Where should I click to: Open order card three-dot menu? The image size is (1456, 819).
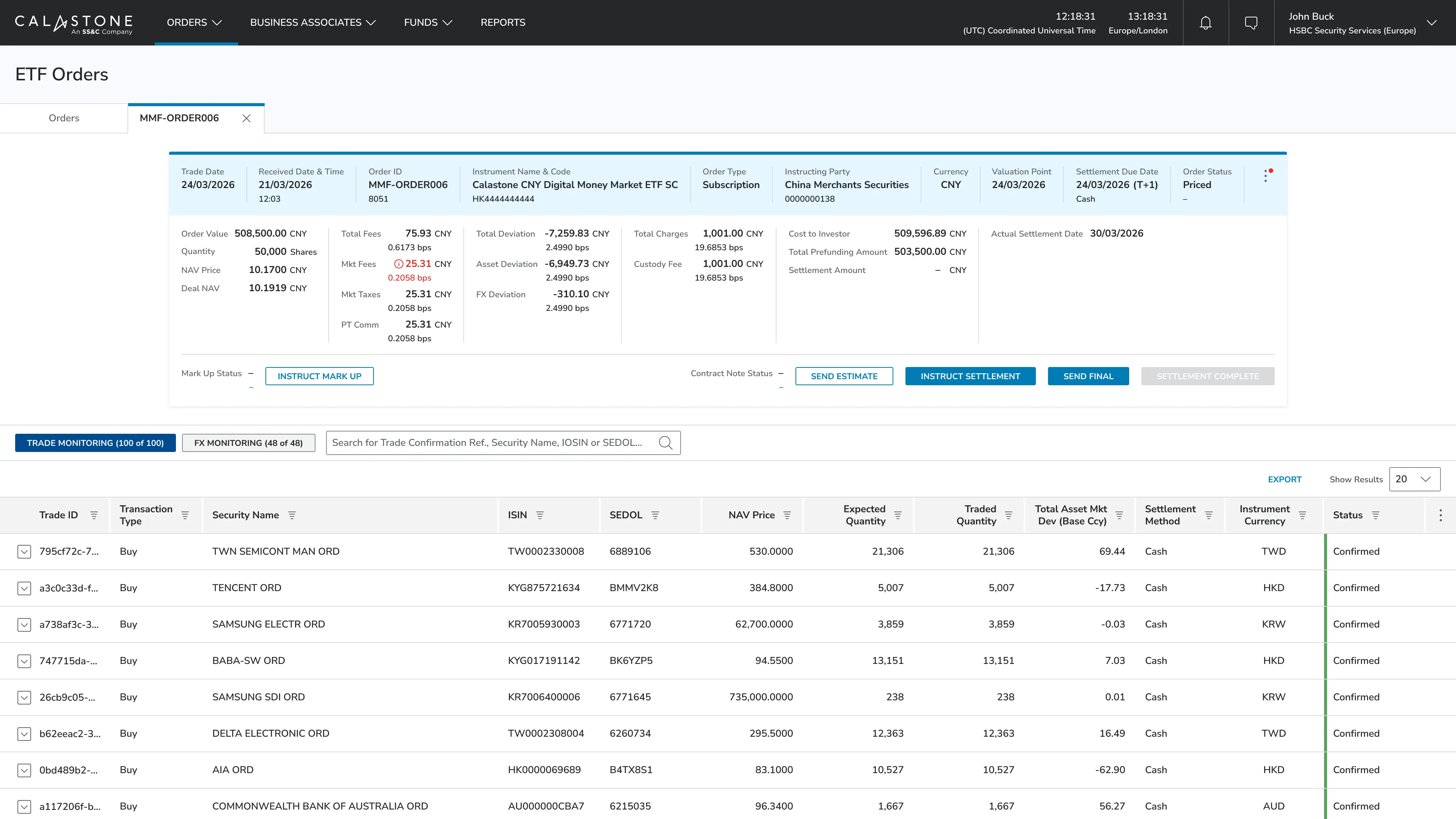pyautogui.click(x=1266, y=176)
